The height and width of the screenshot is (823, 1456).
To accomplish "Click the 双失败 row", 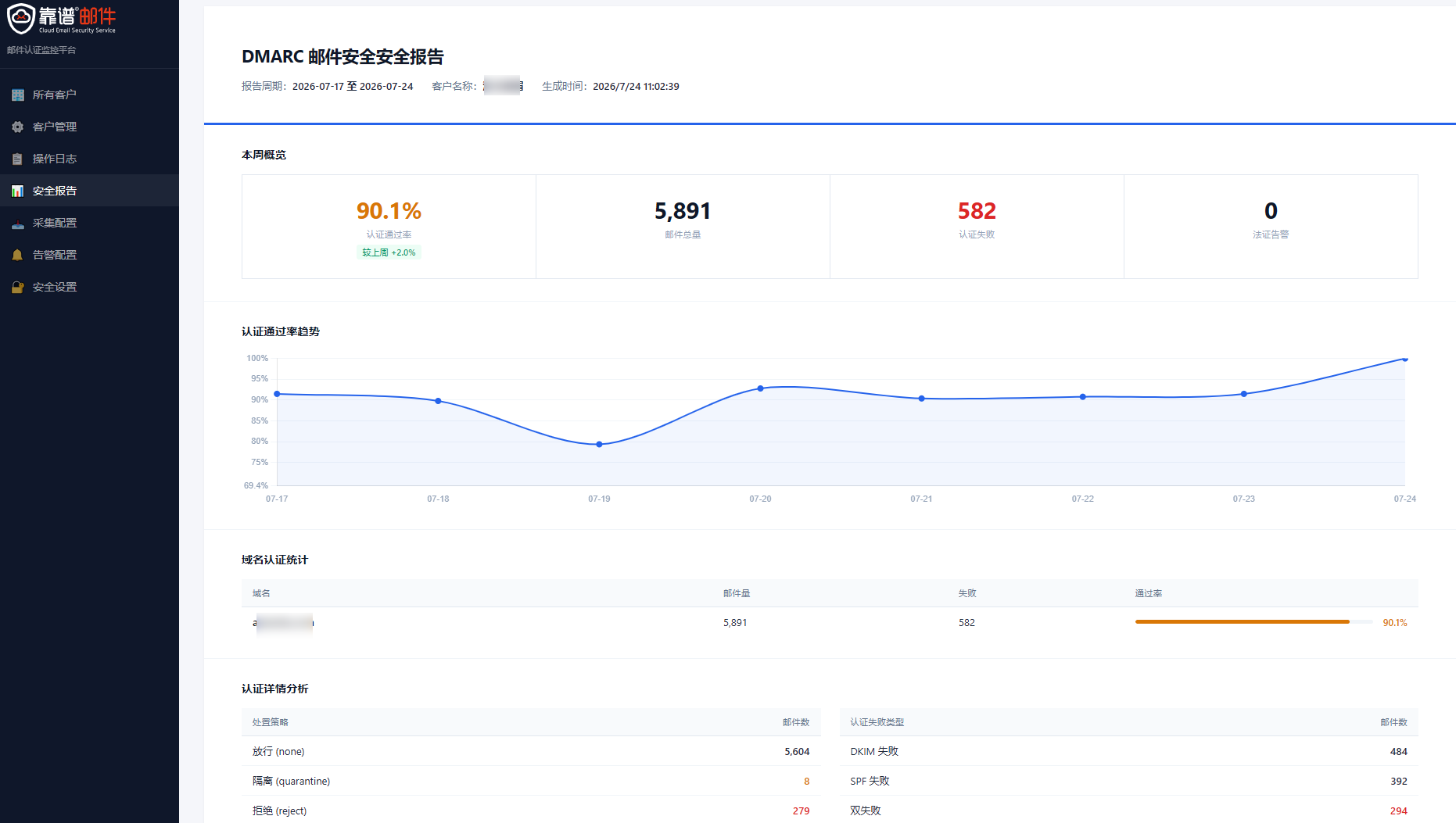I will click(x=1128, y=810).
